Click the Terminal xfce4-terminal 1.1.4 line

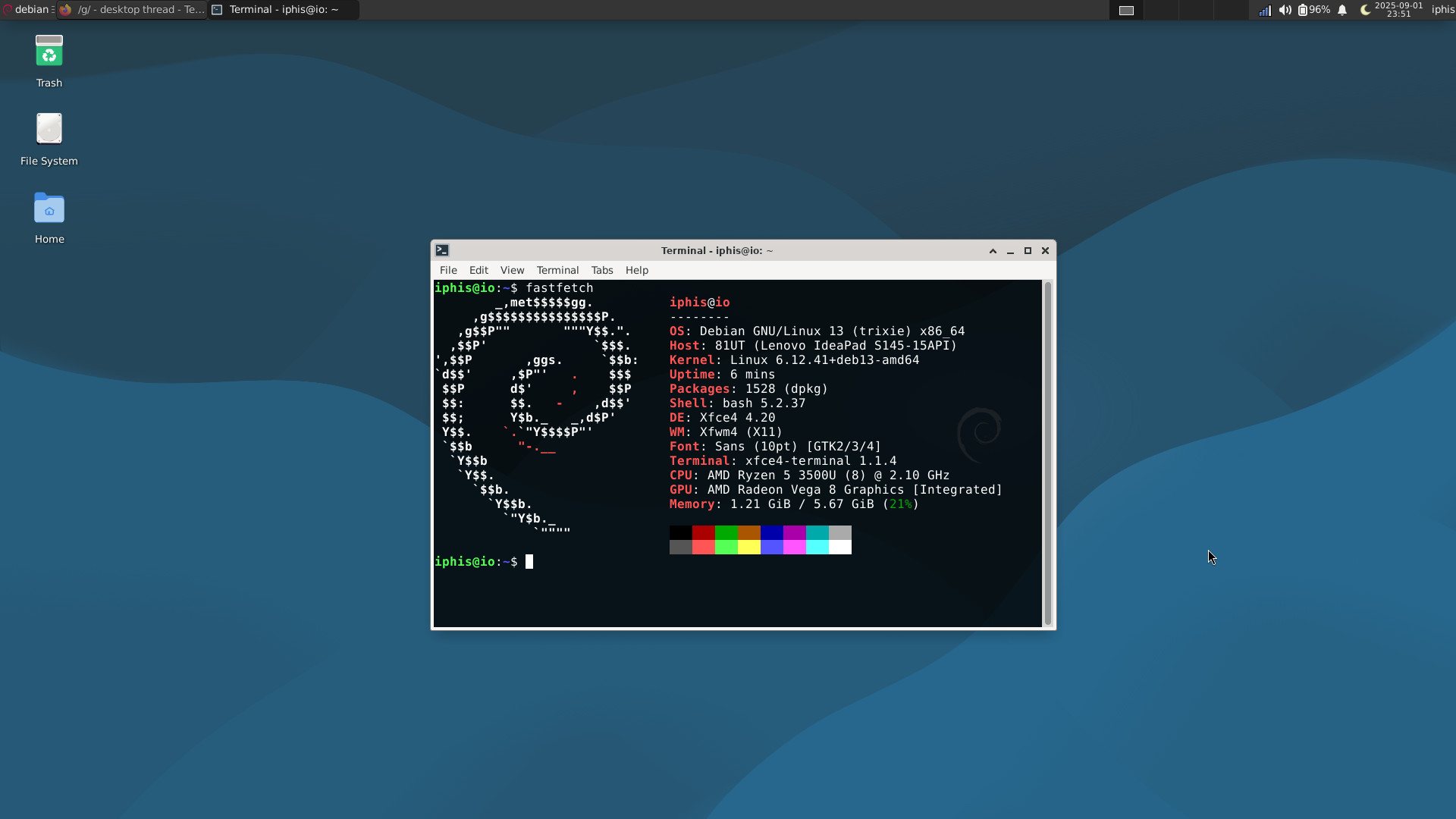(x=783, y=461)
